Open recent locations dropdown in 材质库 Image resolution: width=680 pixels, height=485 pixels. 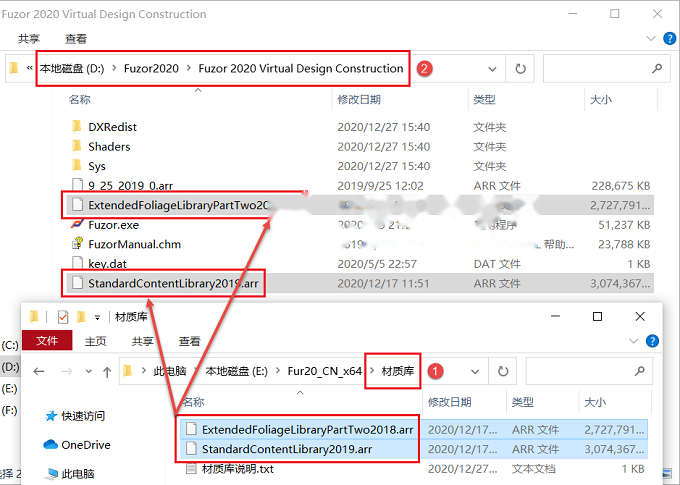(88, 371)
